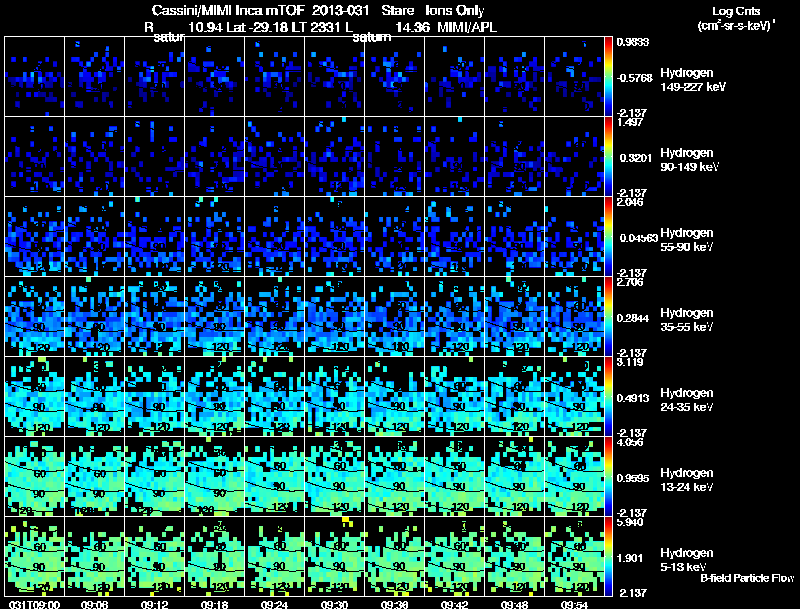Click the 2.706 colorbar maximum value
Screen dimensions: 800x609
click(630, 282)
